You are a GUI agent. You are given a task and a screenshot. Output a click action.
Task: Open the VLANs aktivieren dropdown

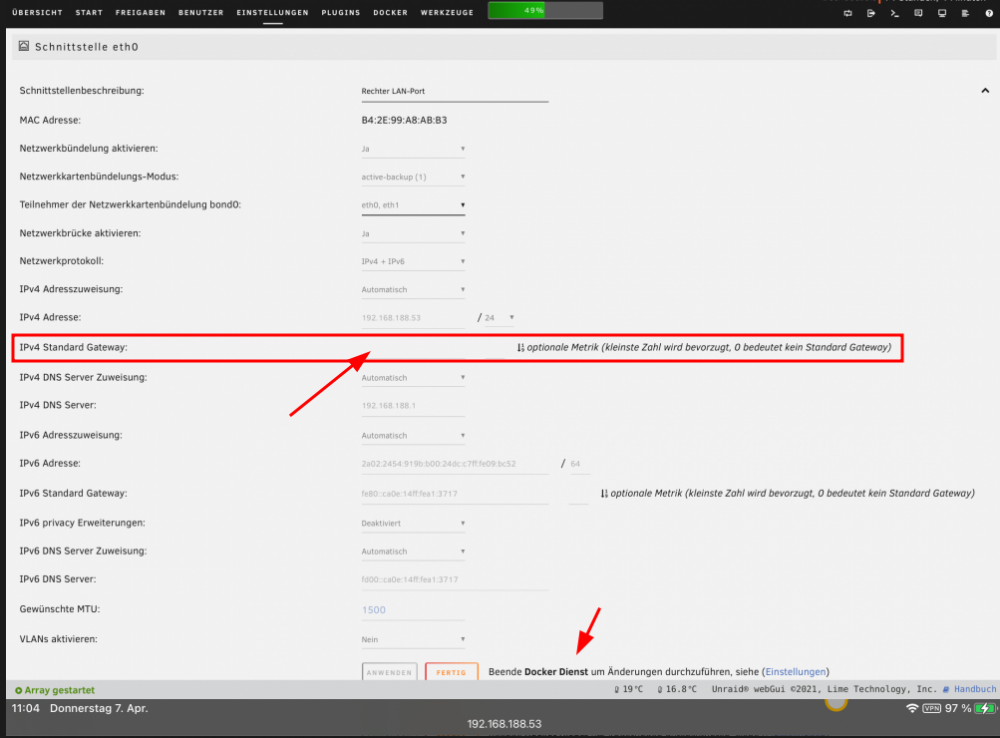coord(413,639)
